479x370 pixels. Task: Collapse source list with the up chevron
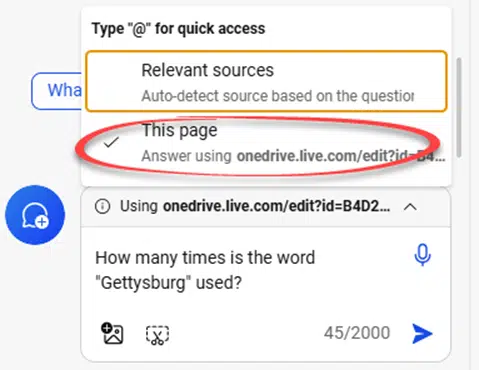click(x=410, y=207)
